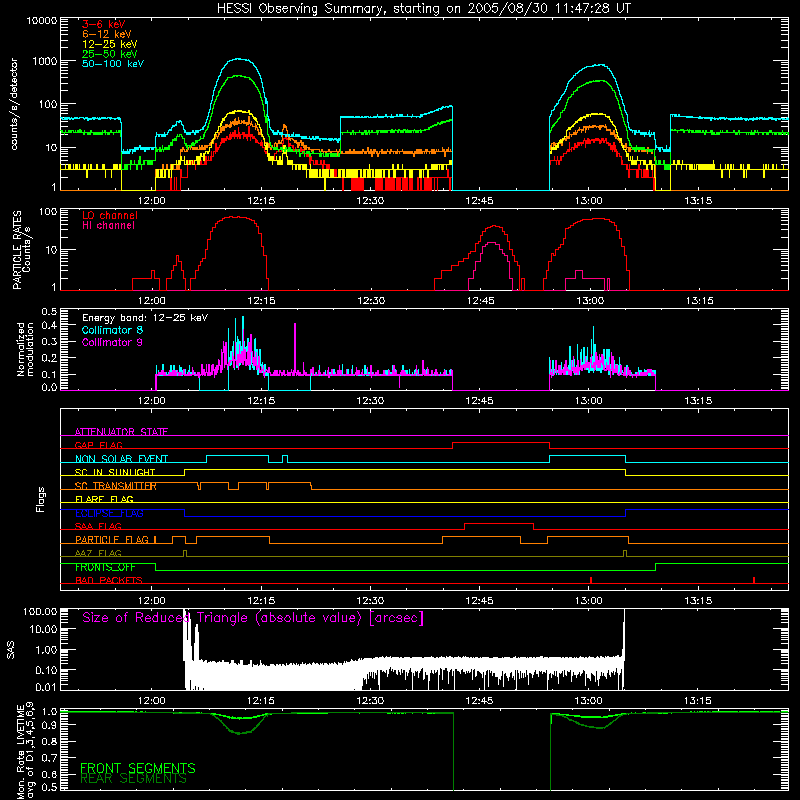Viewport: 800px width, 800px height.
Task: Click the HI channel legend label
Action: point(108,226)
